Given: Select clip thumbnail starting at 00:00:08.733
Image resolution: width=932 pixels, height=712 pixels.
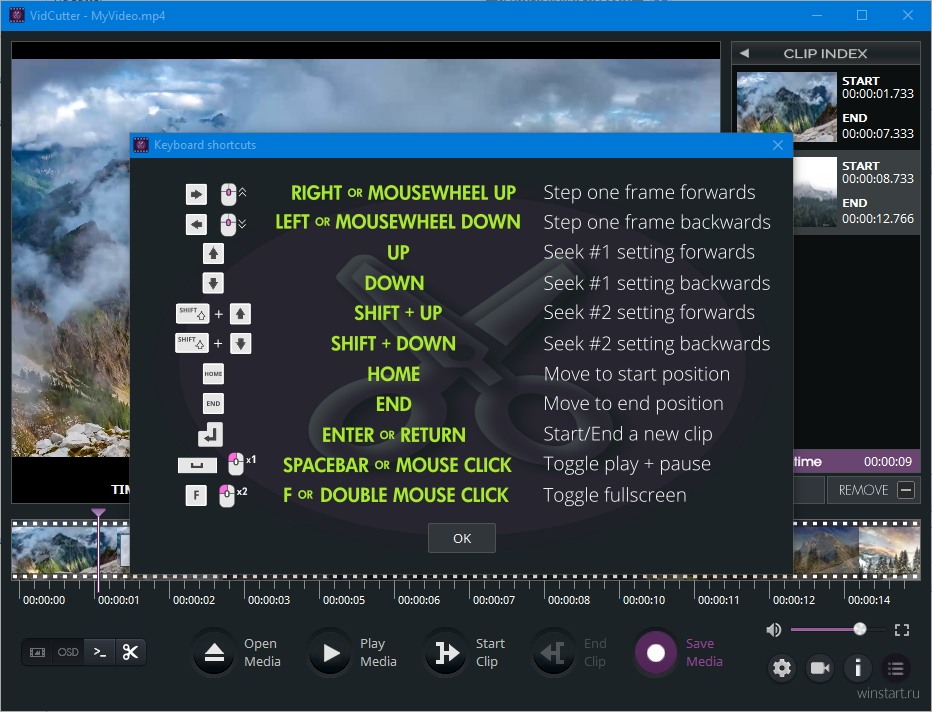Looking at the screenshot, I should (x=815, y=192).
